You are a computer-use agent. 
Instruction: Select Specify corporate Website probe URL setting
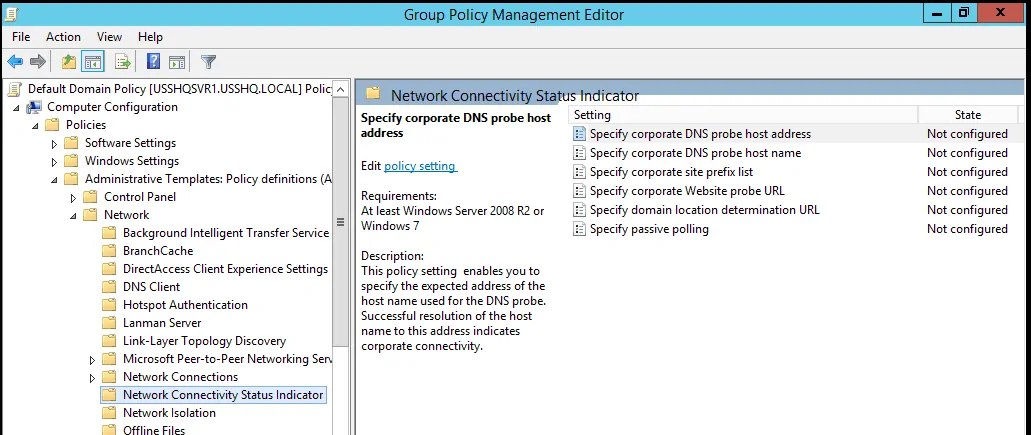(x=687, y=191)
